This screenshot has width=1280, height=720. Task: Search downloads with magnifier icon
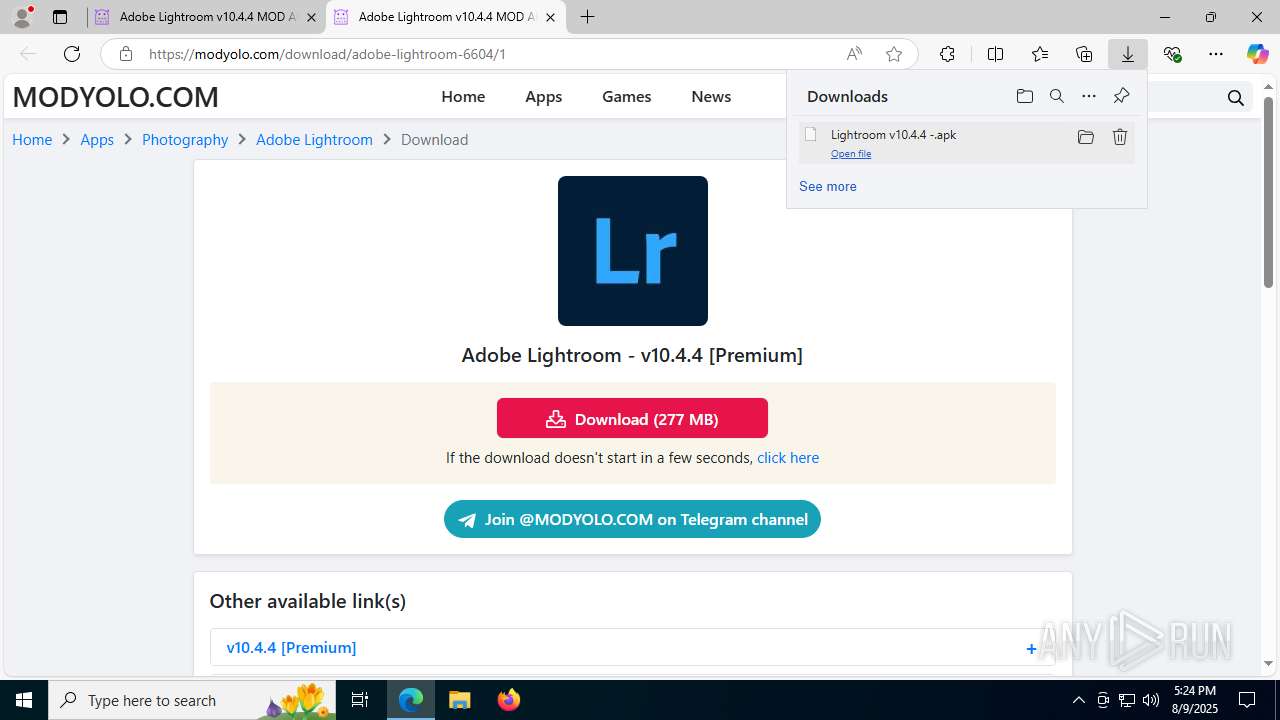1057,96
